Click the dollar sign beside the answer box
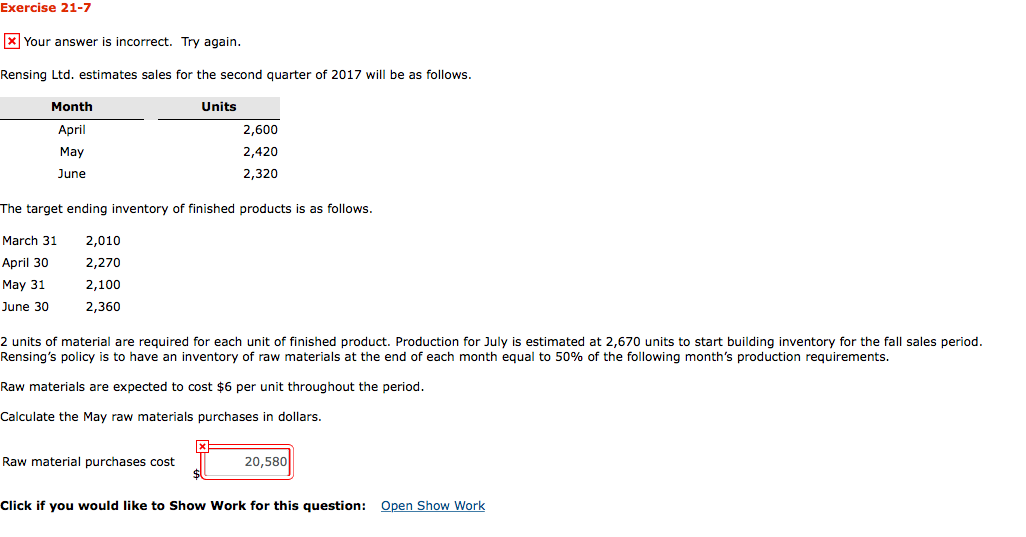 (x=196, y=474)
